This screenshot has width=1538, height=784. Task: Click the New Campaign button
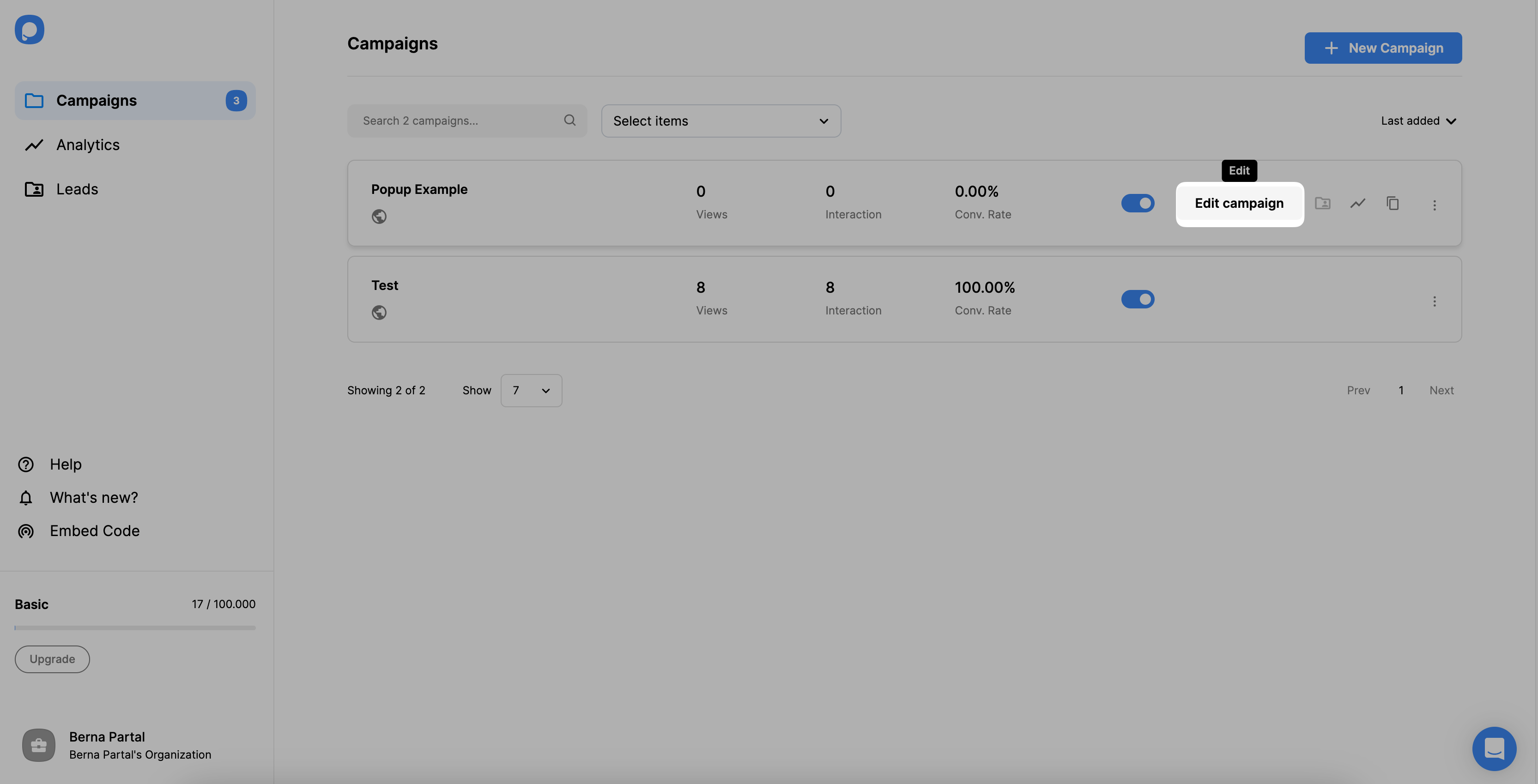coord(1383,48)
